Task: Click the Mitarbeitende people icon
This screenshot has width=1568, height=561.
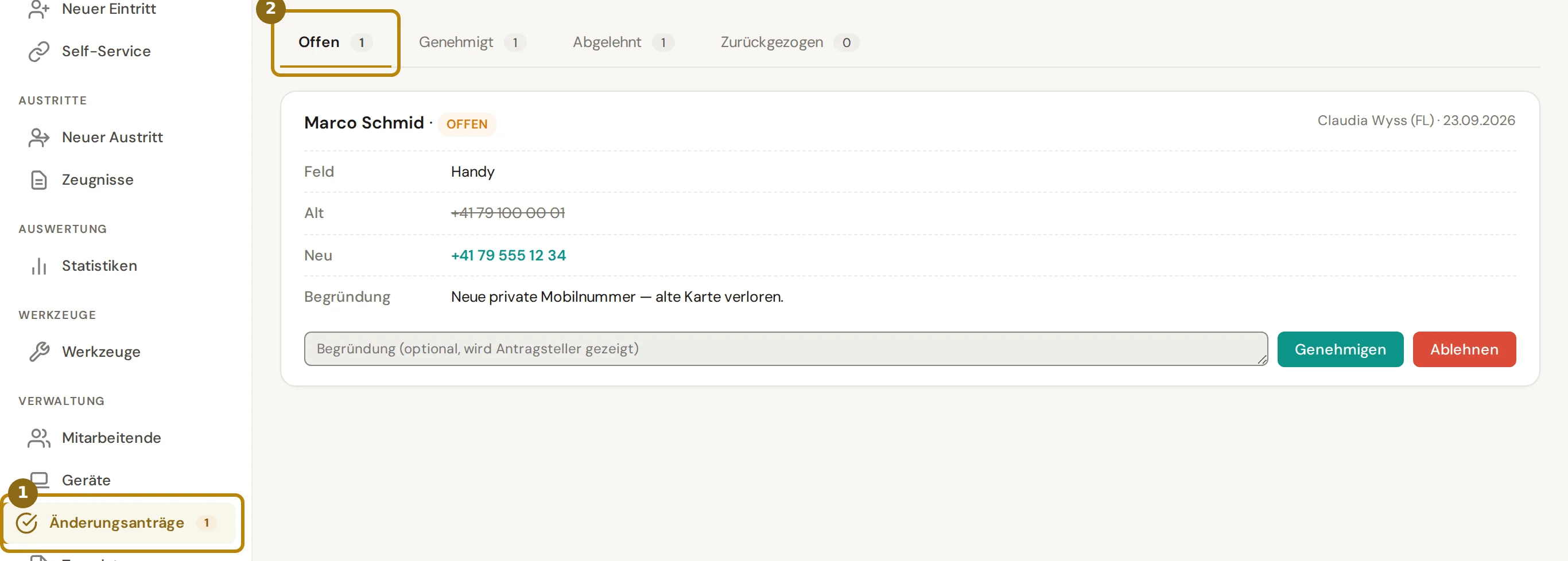Action: 39,438
